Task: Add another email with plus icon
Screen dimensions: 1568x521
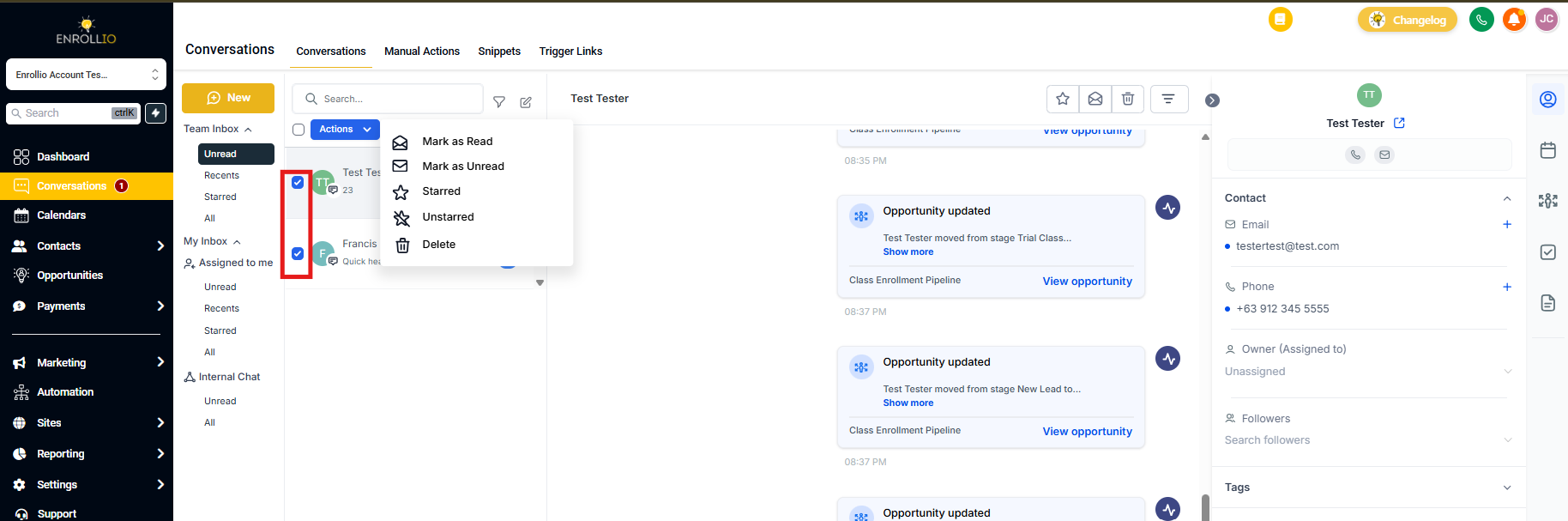Action: point(1507,224)
